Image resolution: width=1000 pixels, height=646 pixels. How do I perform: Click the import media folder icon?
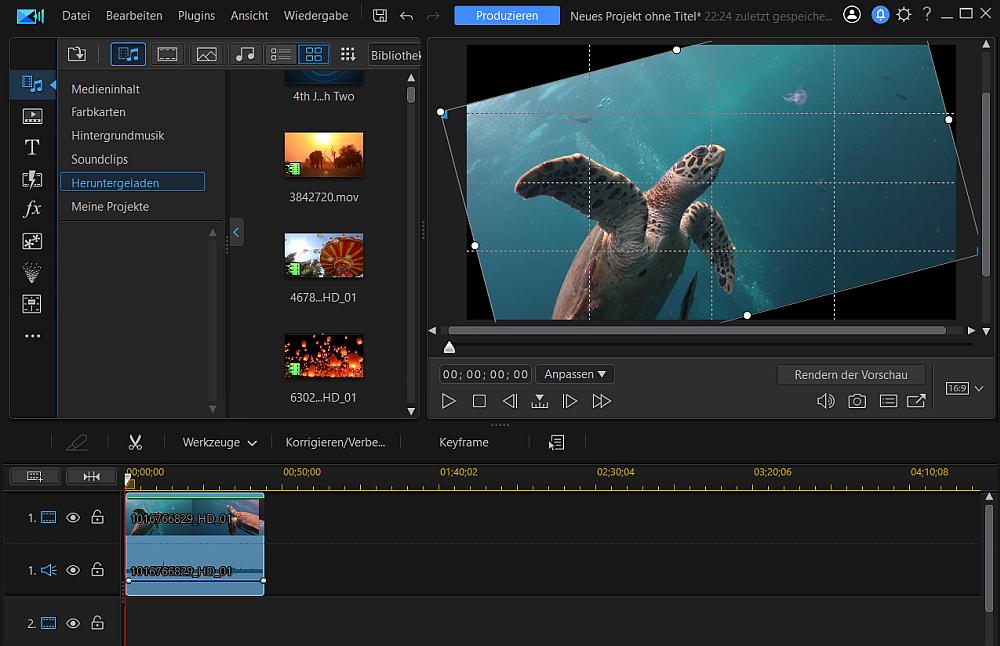pos(77,54)
